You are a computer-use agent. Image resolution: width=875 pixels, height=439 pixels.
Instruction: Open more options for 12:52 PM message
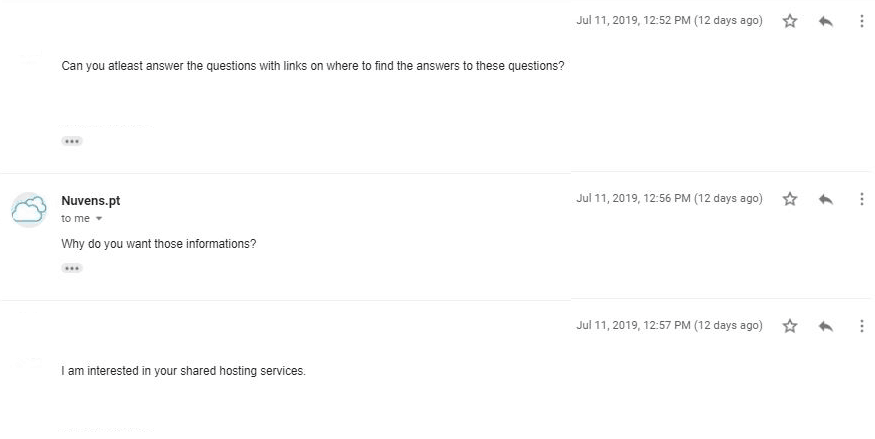click(x=862, y=21)
